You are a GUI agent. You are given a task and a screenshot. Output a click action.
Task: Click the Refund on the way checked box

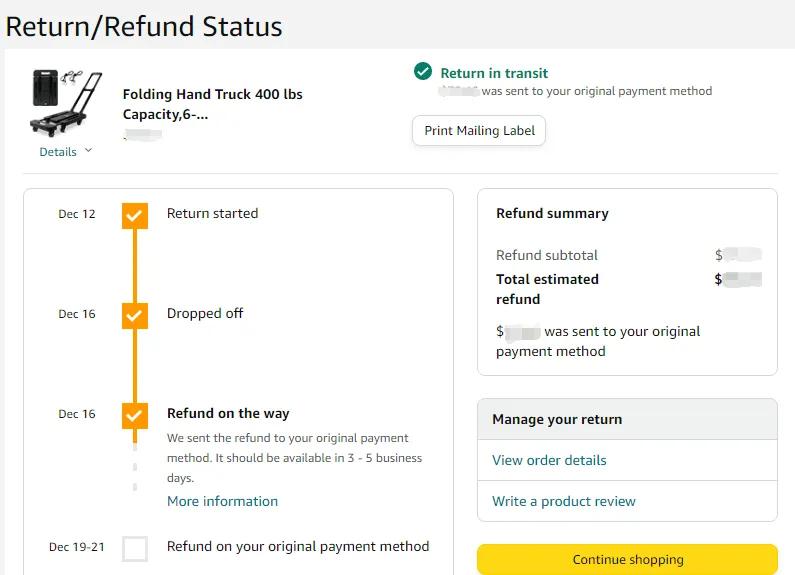[x=135, y=415]
